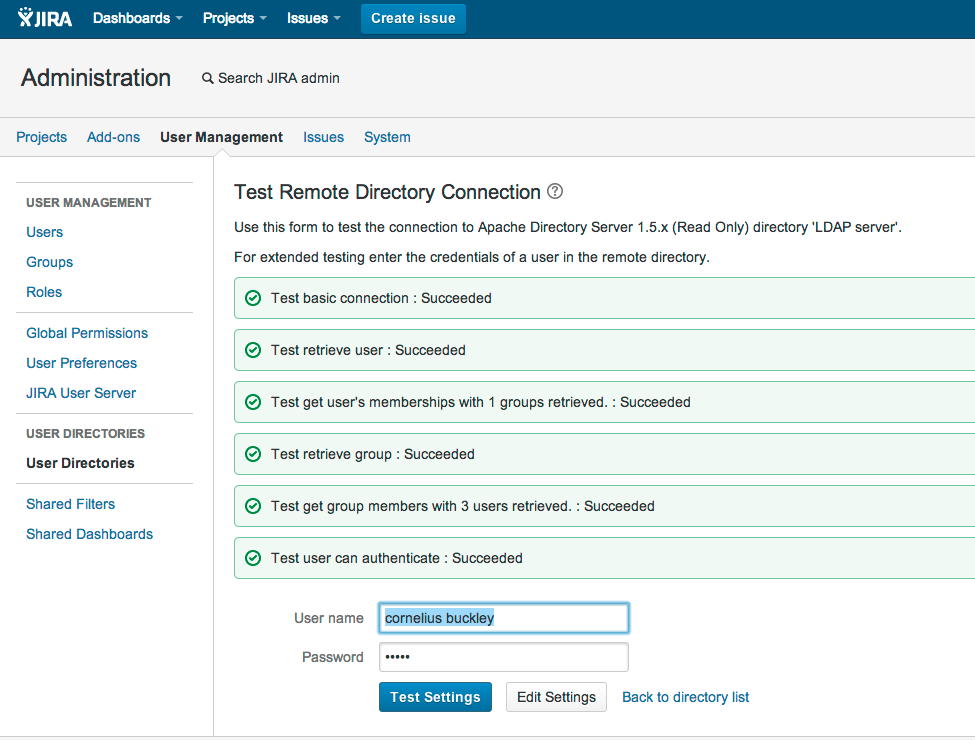Click Back to directory list link

(x=685, y=697)
